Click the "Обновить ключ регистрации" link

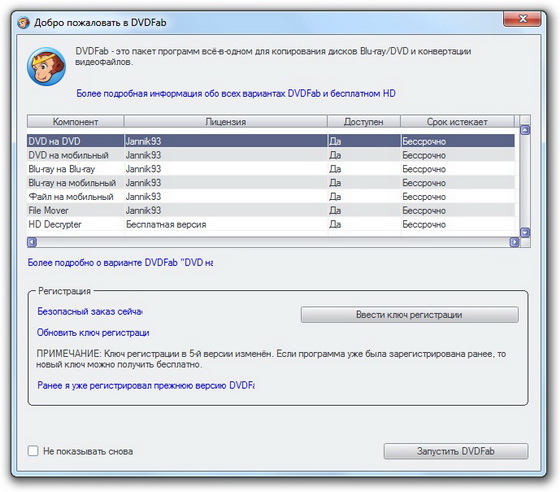pyautogui.click(x=93, y=332)
